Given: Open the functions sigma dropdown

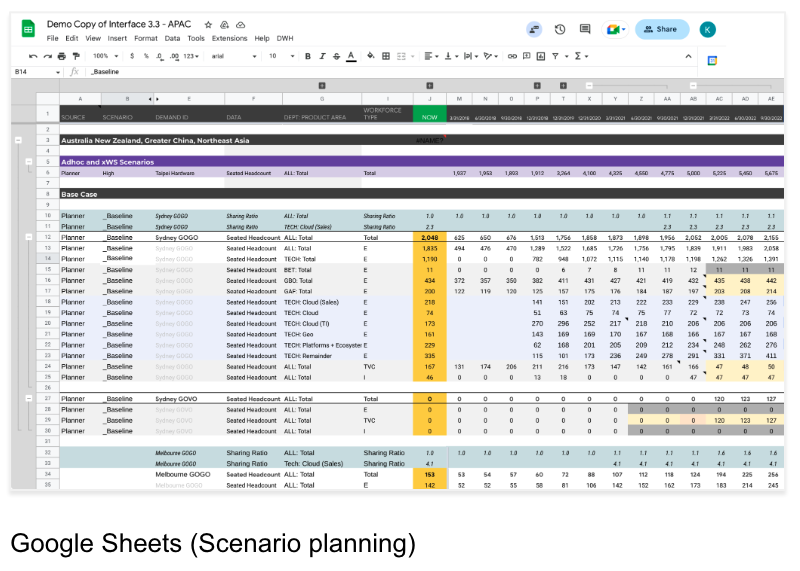Looking at the screenshot, I should [x=581, y=56].
